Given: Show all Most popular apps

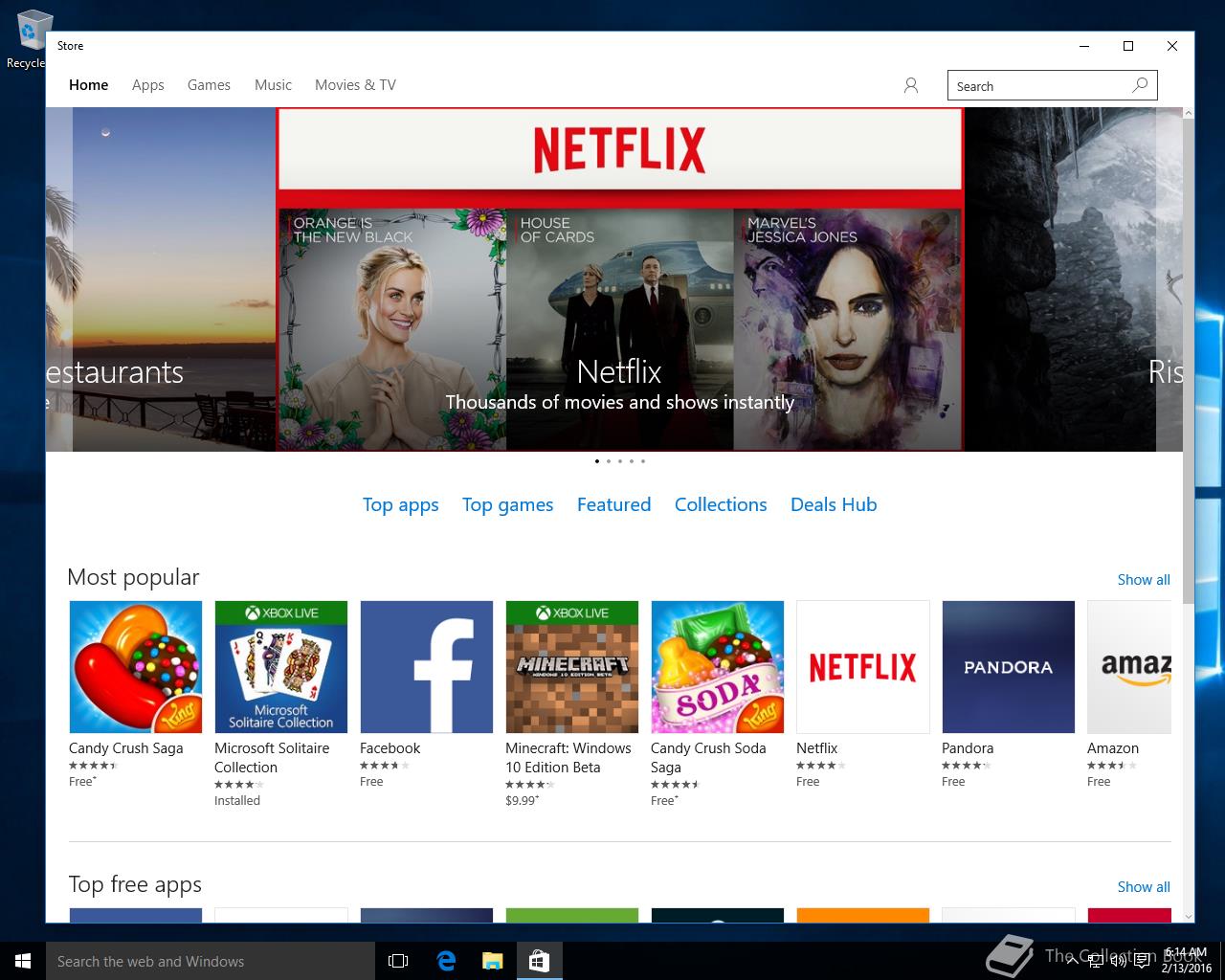Looking at the screenshot, I should point(1144,580).
